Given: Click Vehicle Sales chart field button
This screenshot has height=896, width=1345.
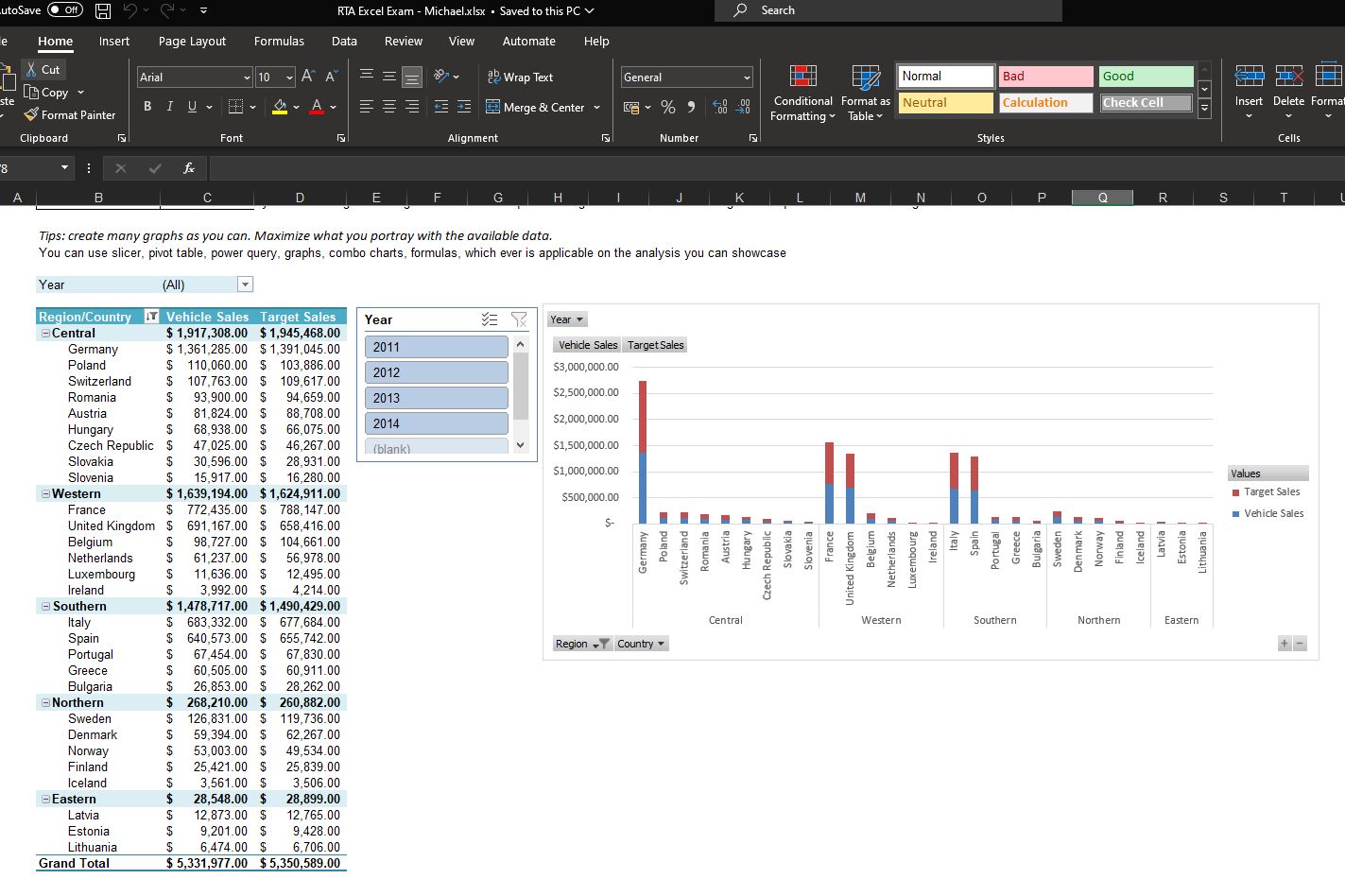Looking at the screenshot, I should tap(587, 345).
